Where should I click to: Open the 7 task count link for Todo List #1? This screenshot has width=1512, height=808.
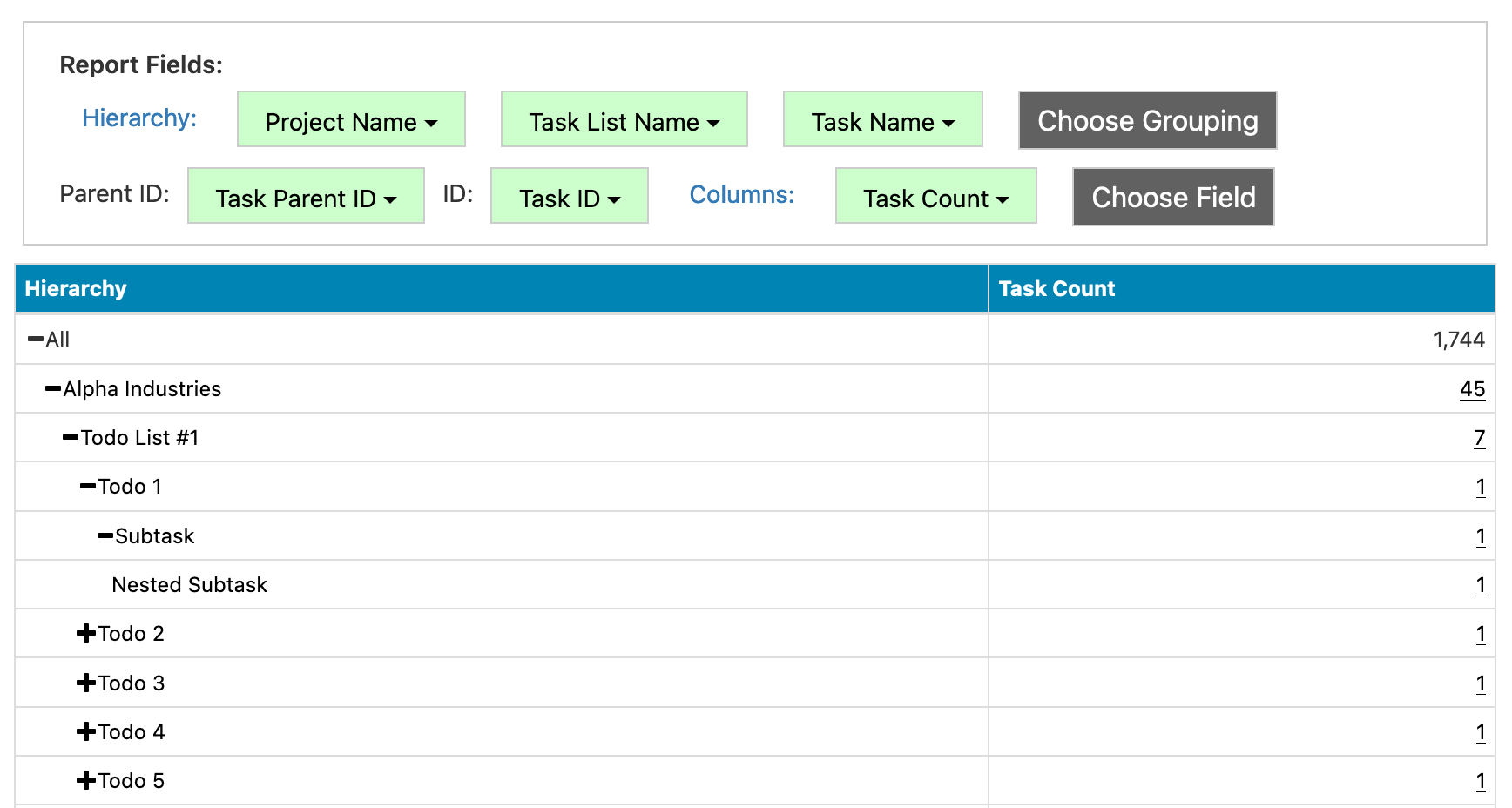(1479, 438)
